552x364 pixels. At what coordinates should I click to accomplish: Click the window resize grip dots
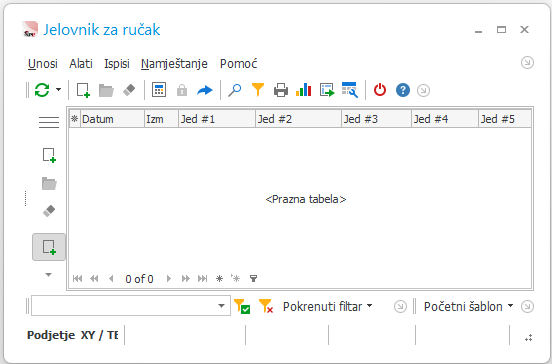coord(528,338)
